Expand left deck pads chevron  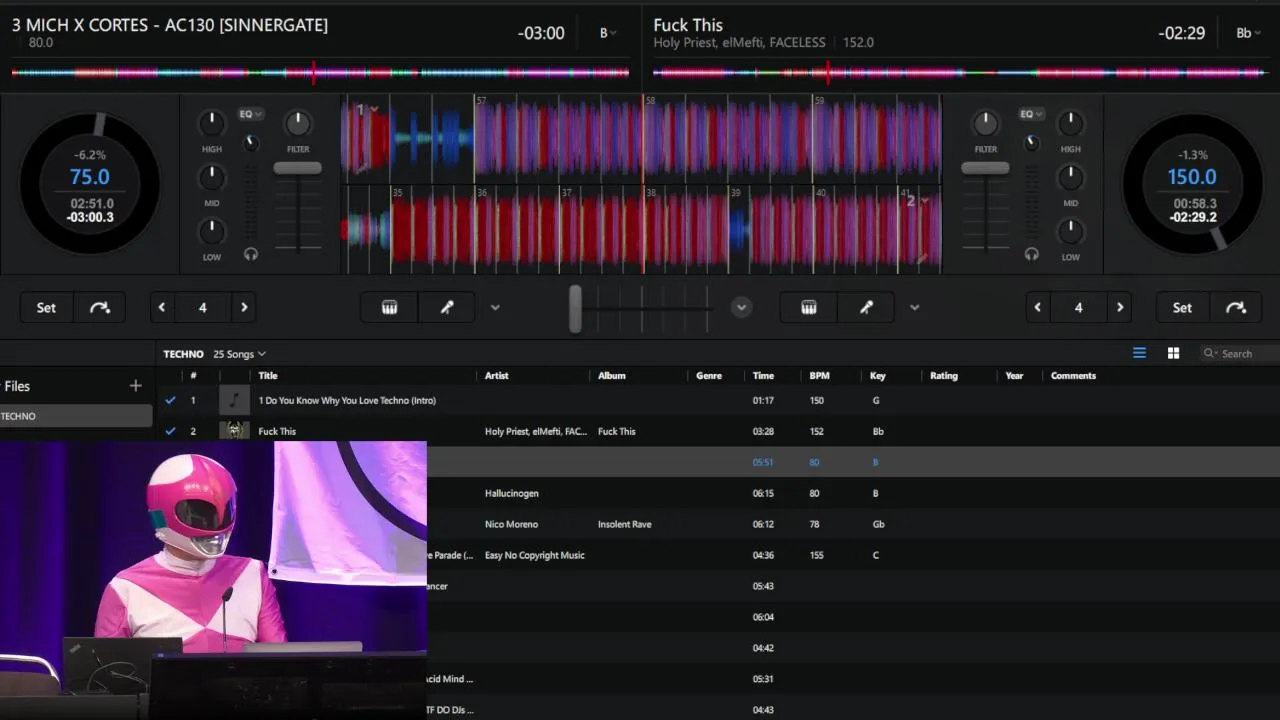[495, 308]
